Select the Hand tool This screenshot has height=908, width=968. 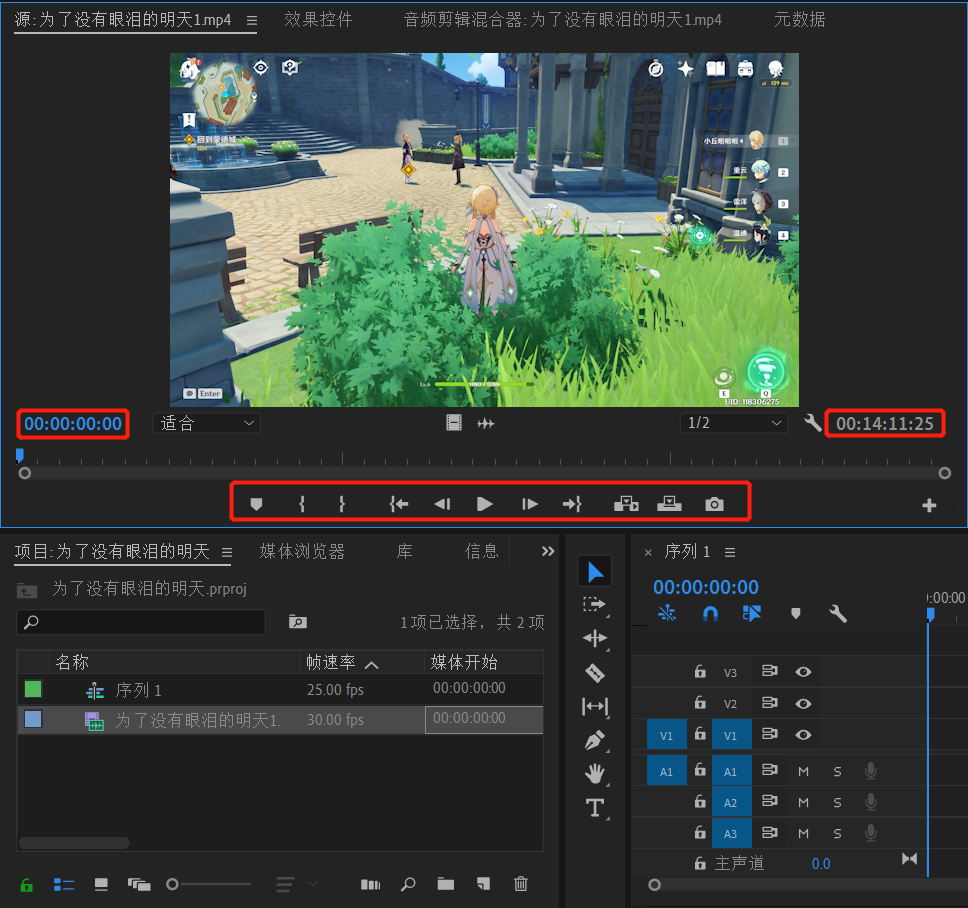coord(595,773)
